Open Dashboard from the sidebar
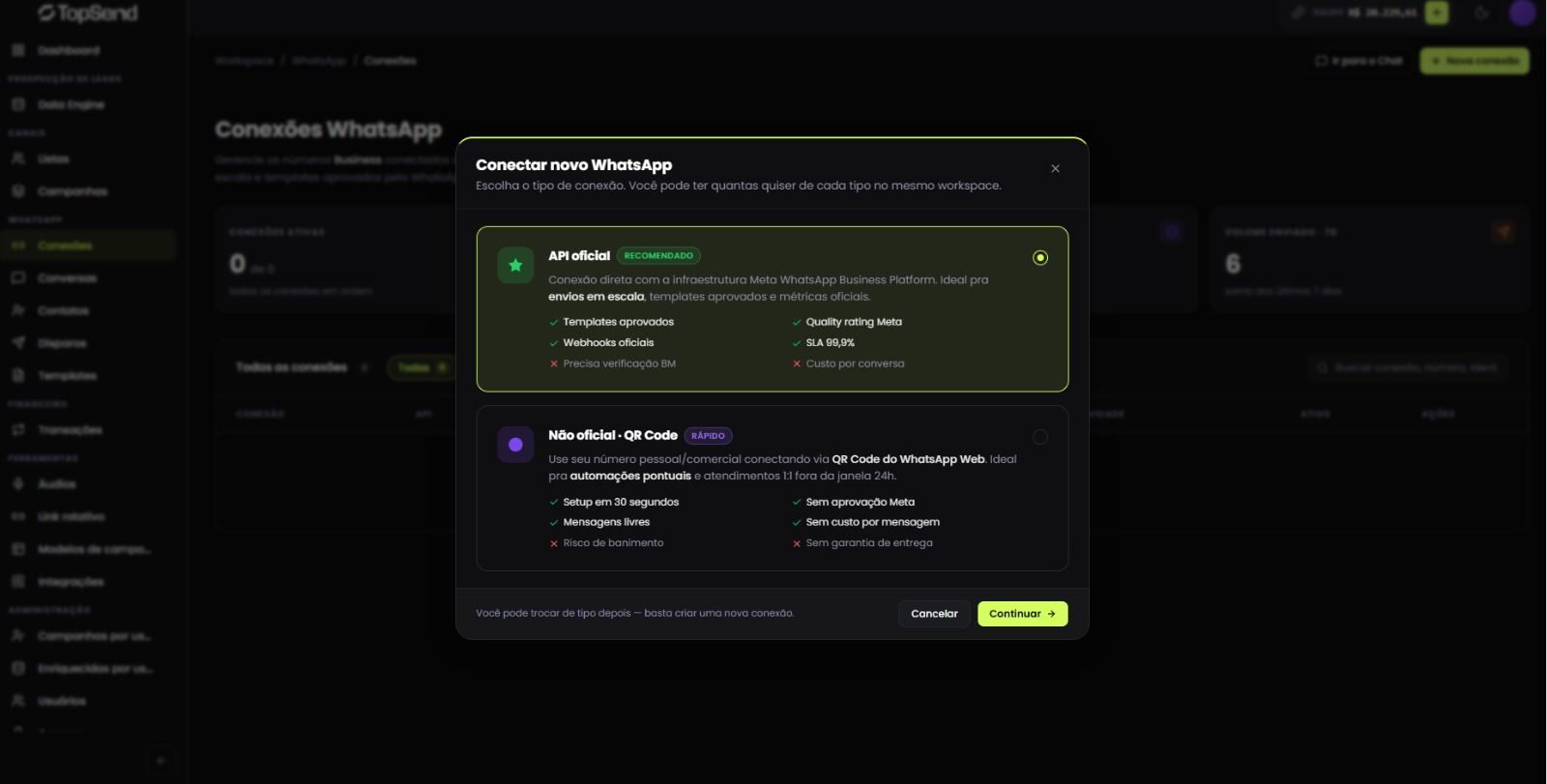Screen dimensions: 1547x784 coord(89,50)
